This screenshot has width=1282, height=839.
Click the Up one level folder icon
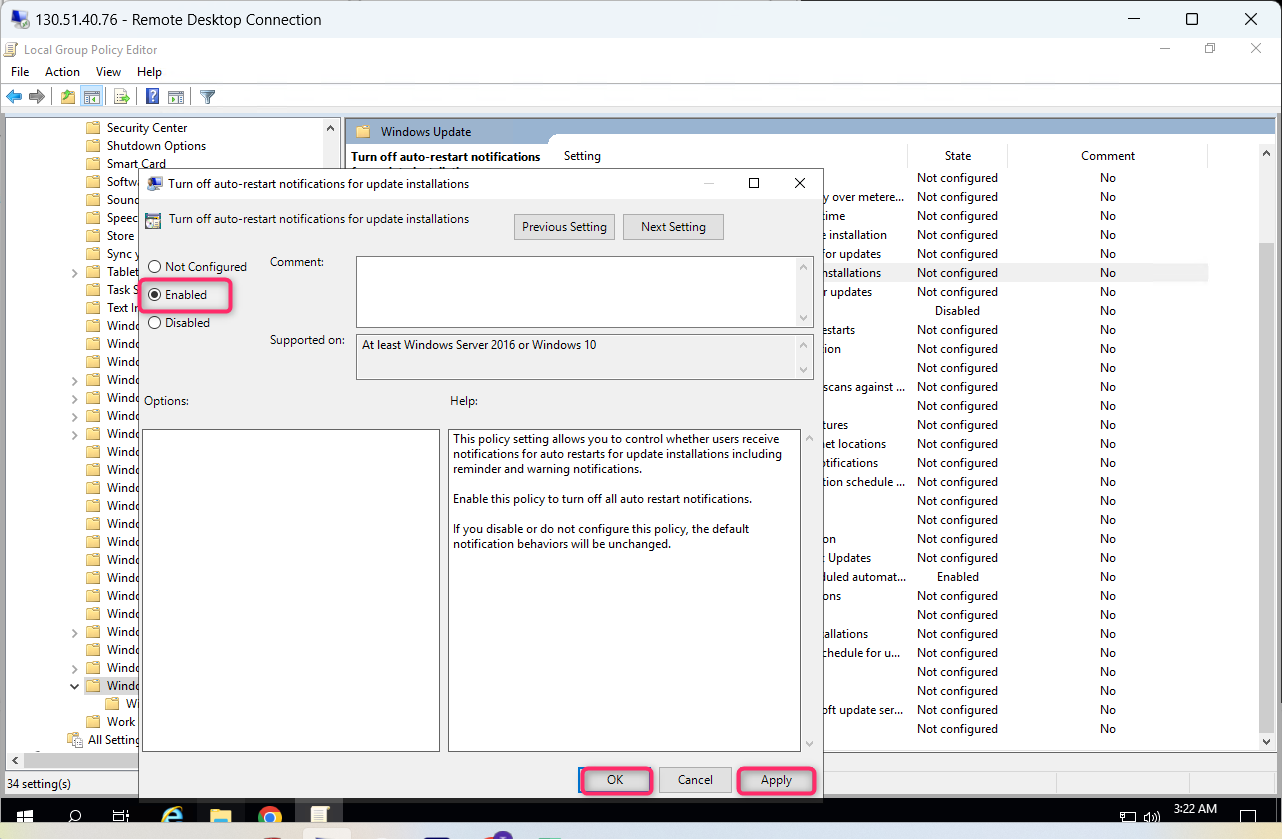[67, 96]
